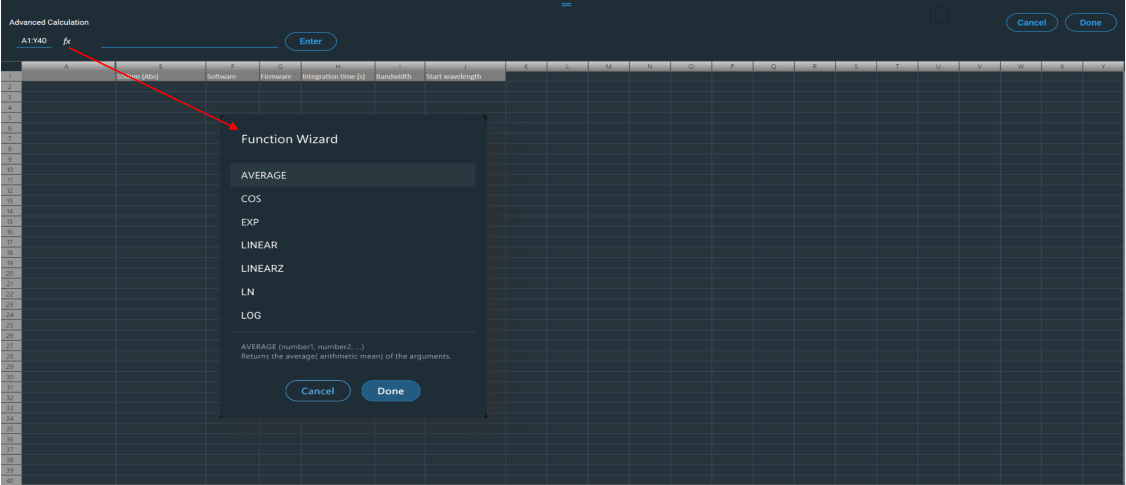Select column header A
This screenshot has height=485, width=1126.
tap(68, 66)
